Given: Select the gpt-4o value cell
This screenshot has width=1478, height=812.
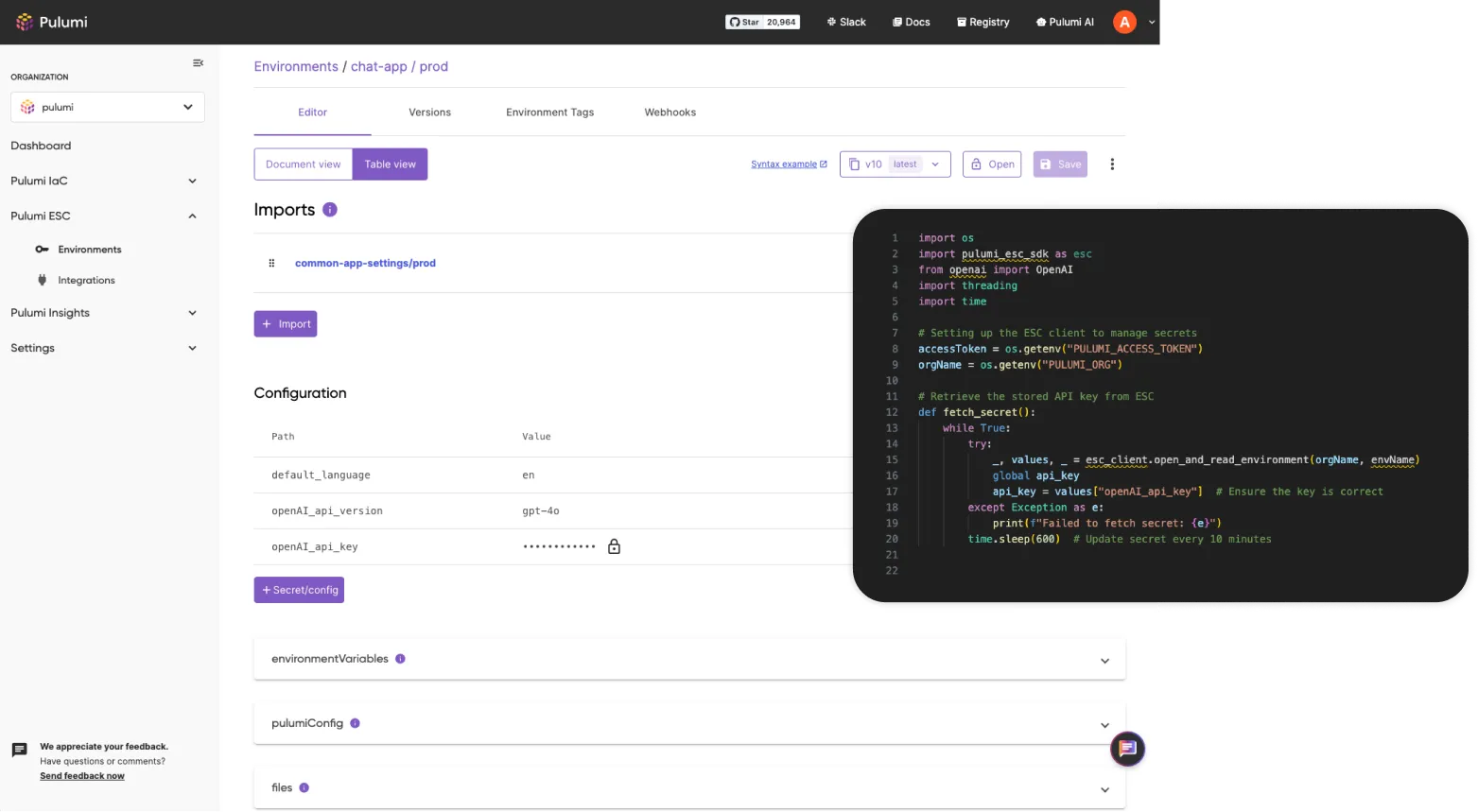Looking at the screenshot, I should click(541, 511).
